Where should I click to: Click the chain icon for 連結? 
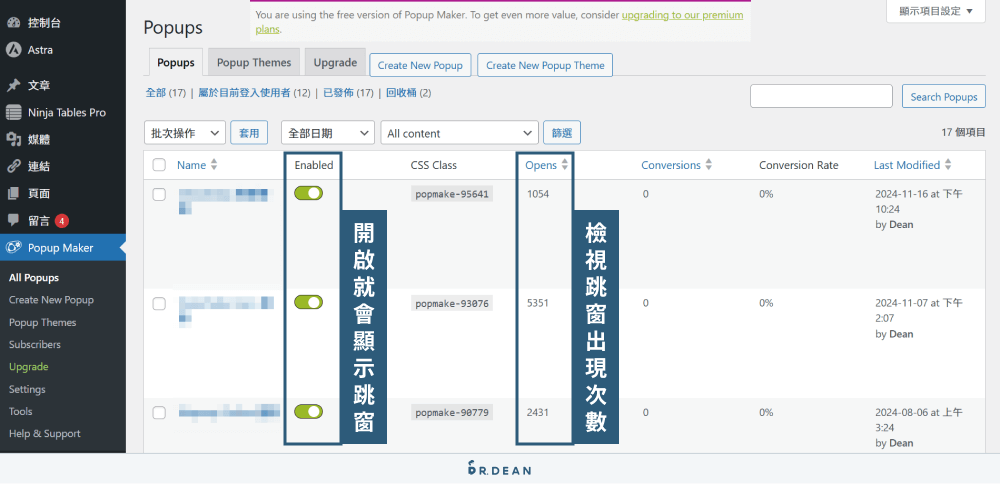point(13,166)
